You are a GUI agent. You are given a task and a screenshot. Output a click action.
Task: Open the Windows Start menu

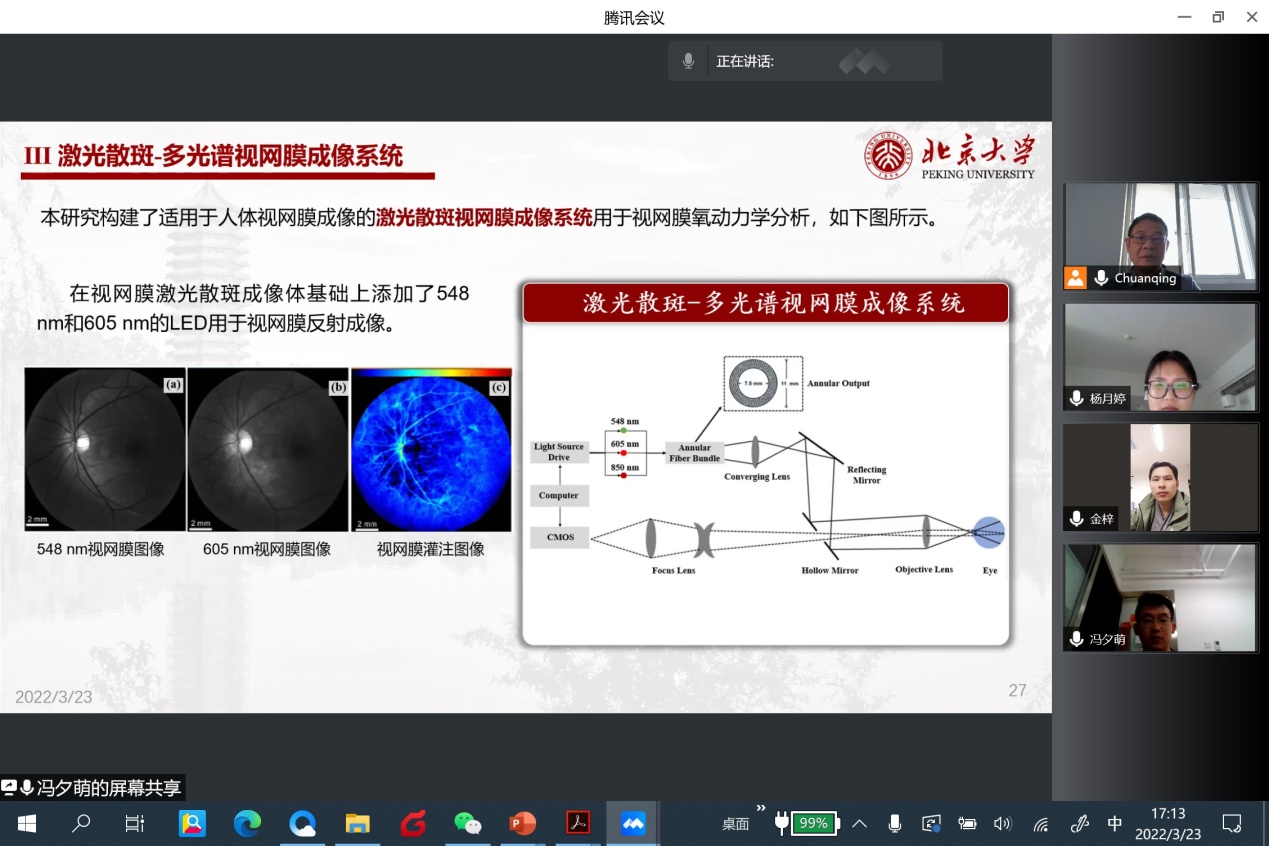27,823
